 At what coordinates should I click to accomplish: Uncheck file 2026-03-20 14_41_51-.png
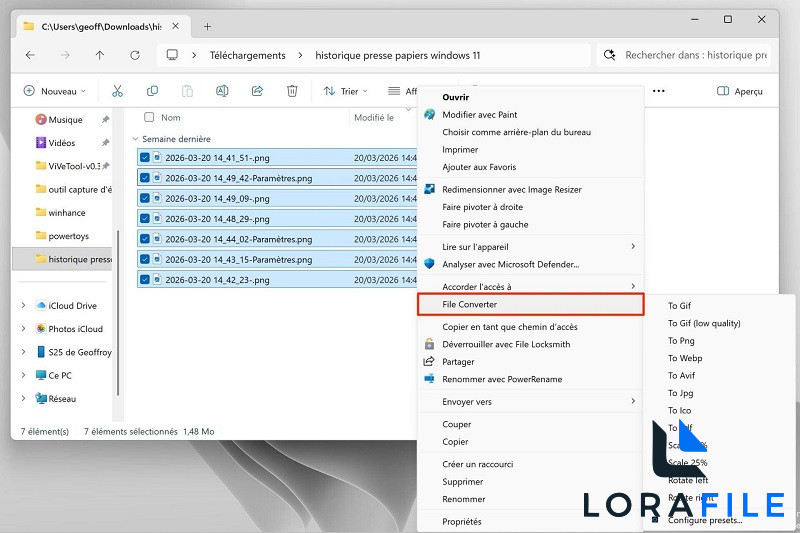pos(145,158)
